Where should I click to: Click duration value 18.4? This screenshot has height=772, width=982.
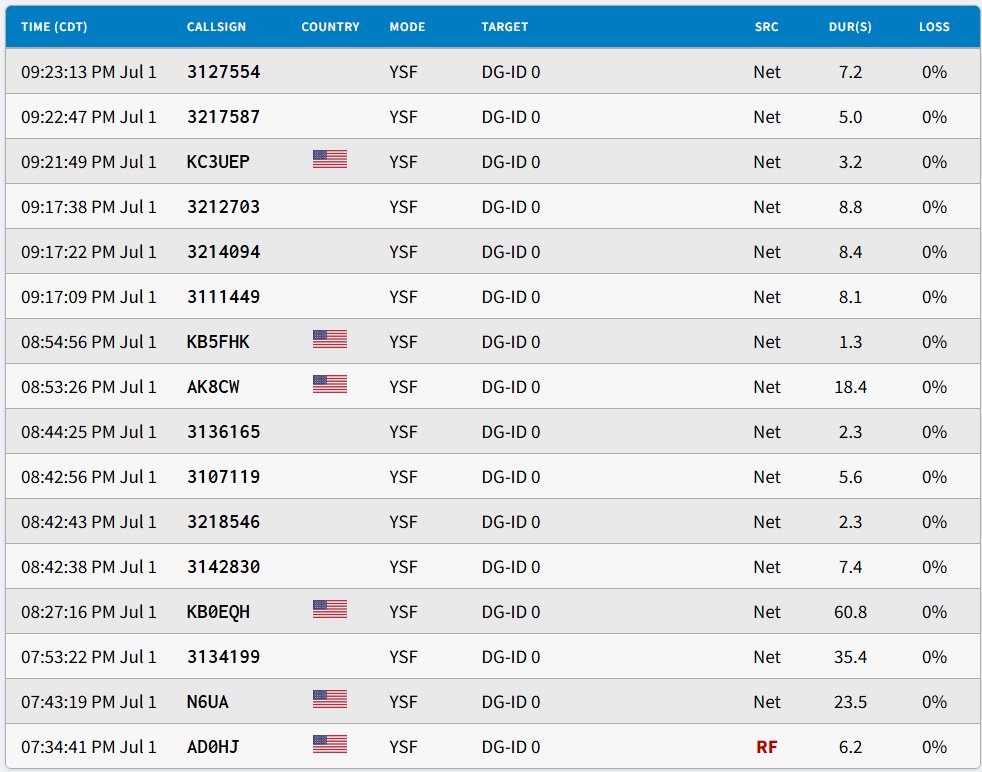[x=850, y=387]
